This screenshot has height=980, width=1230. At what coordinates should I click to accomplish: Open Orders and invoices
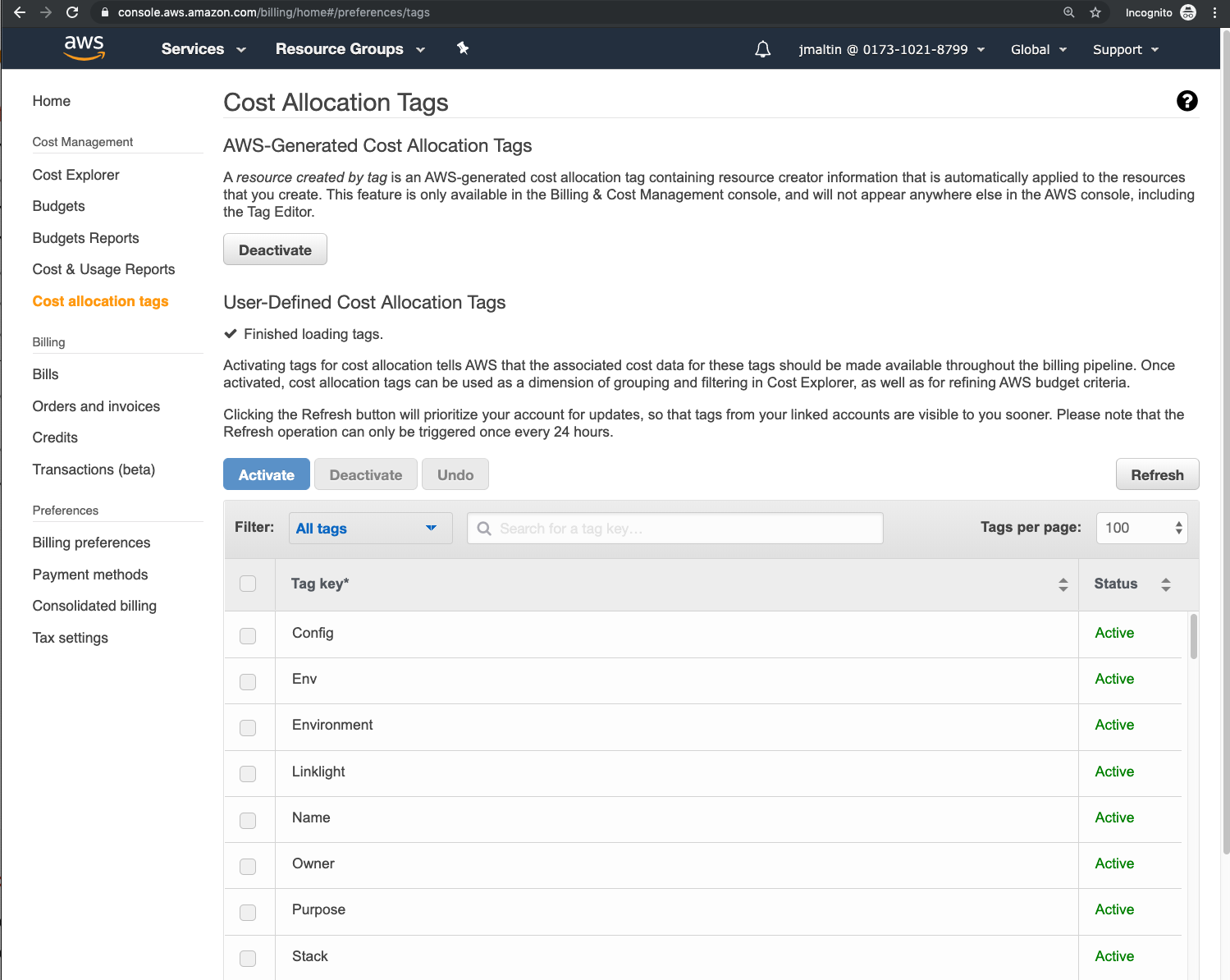[x=97, y=406]
